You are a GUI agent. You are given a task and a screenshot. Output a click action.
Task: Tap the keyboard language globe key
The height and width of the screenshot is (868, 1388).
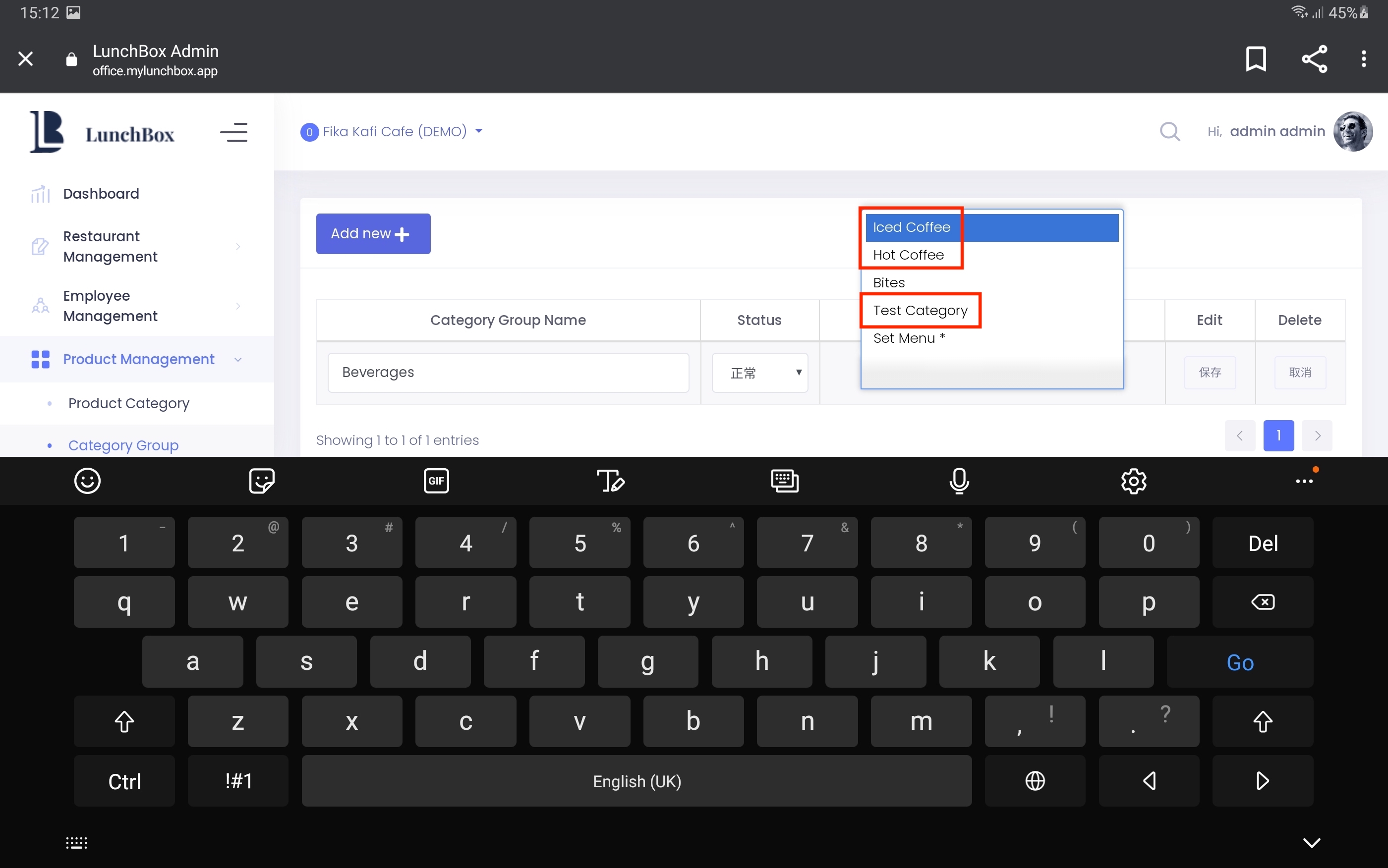(x=1035, y=781)
